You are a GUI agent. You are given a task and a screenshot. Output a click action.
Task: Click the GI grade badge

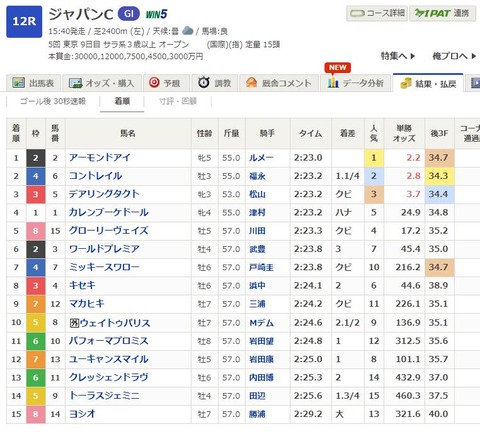(129, 14)
